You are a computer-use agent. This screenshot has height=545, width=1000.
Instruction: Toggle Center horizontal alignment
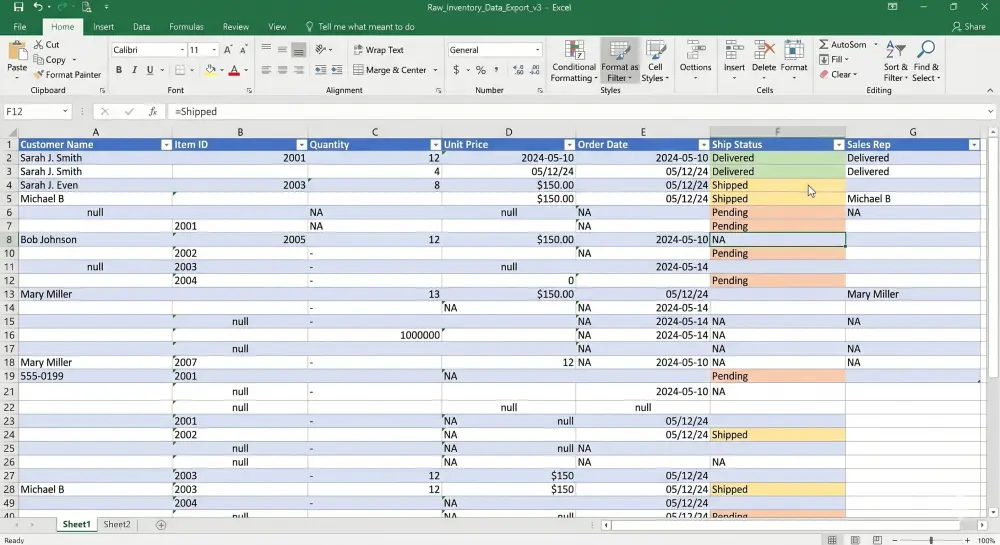(282, 70)
